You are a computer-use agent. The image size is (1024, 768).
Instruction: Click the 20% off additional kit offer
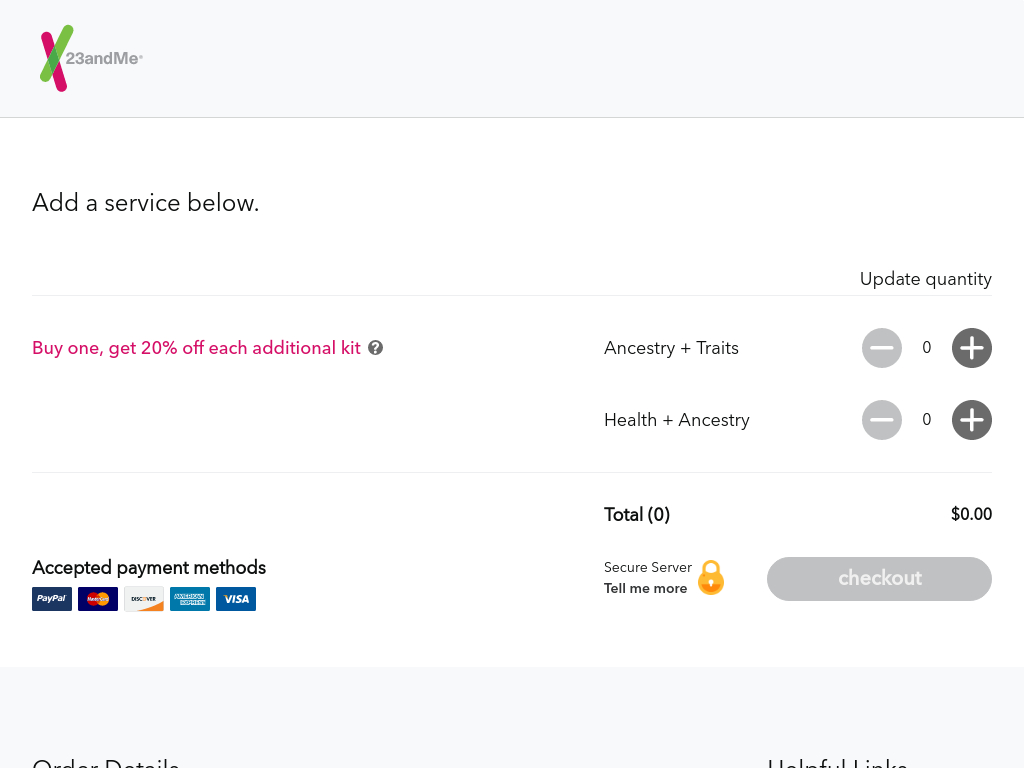point(196,348)
